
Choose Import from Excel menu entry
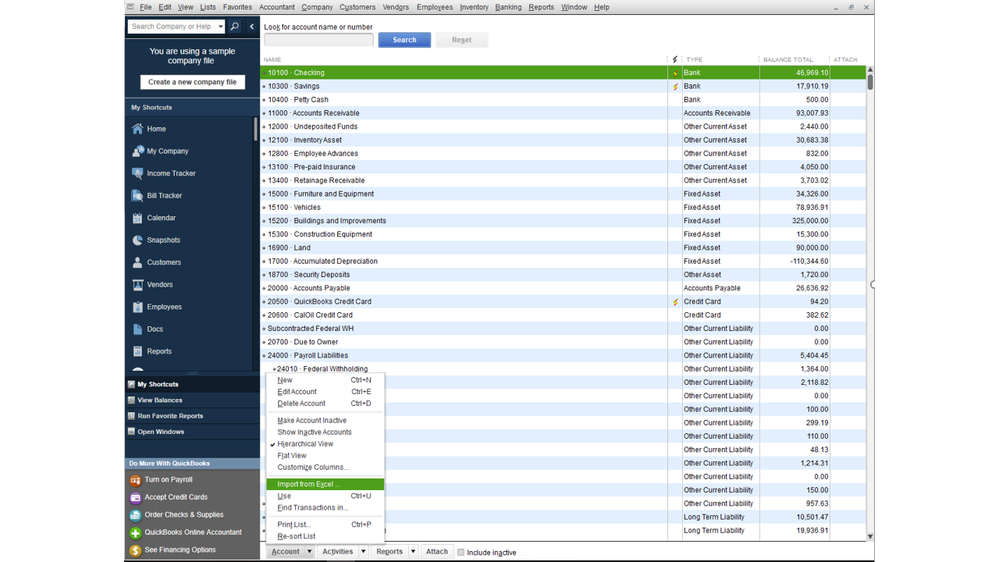click(x=325, y=484)
